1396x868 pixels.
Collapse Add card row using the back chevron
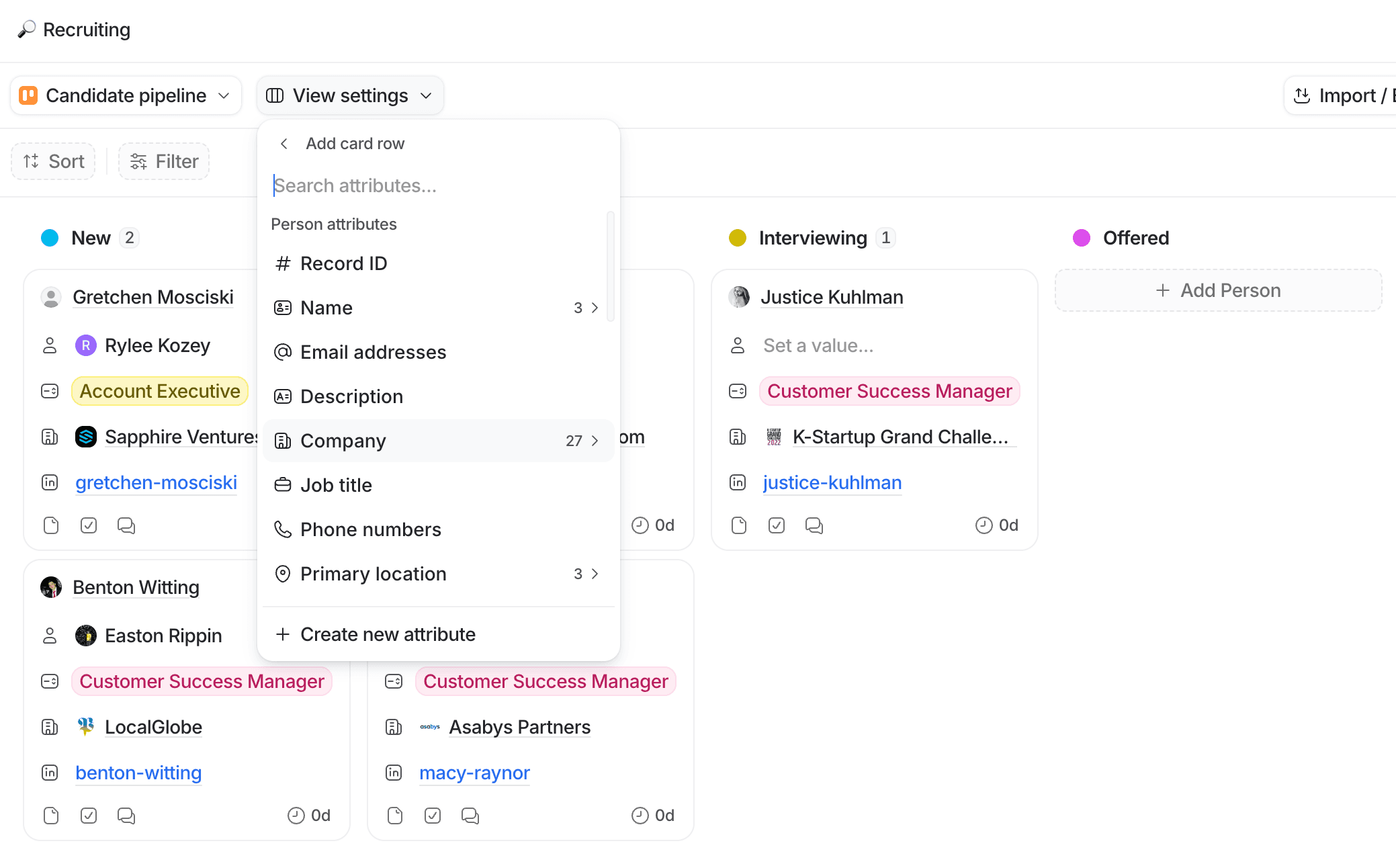[283, 143]
